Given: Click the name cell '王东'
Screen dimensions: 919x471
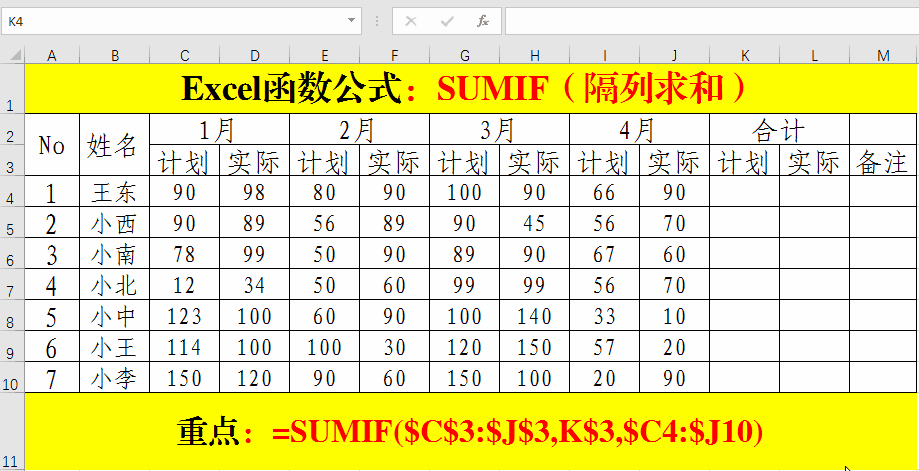Looking at the screenshot, I should pos(115,191).
